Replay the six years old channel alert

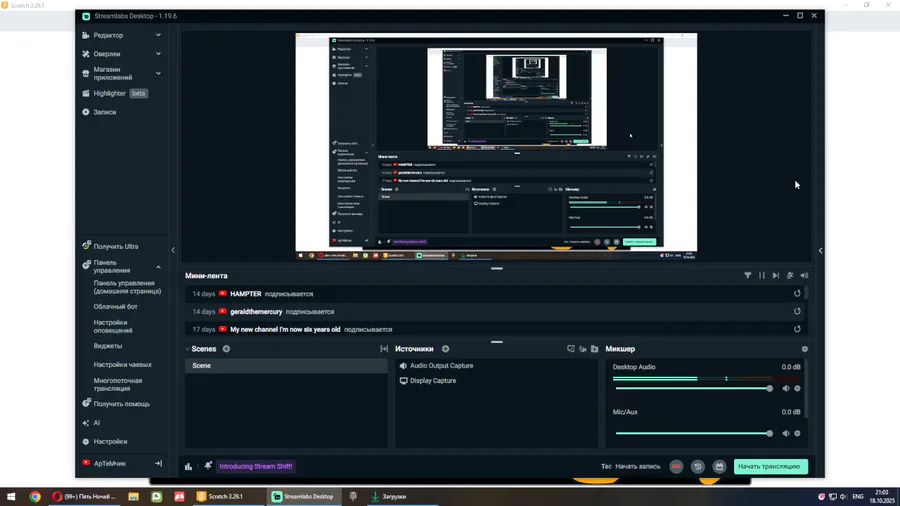click(x=797, y=329)
